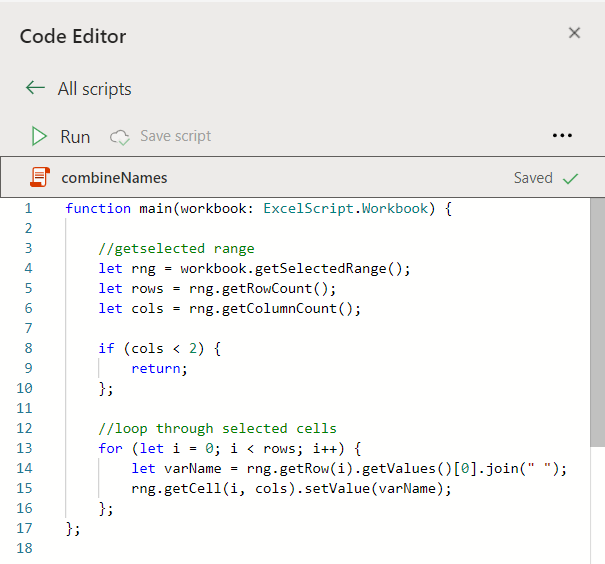The width and height of the screenshot is (605, 564).
Task: Click the Run button label
Action: tap(75, 137)
